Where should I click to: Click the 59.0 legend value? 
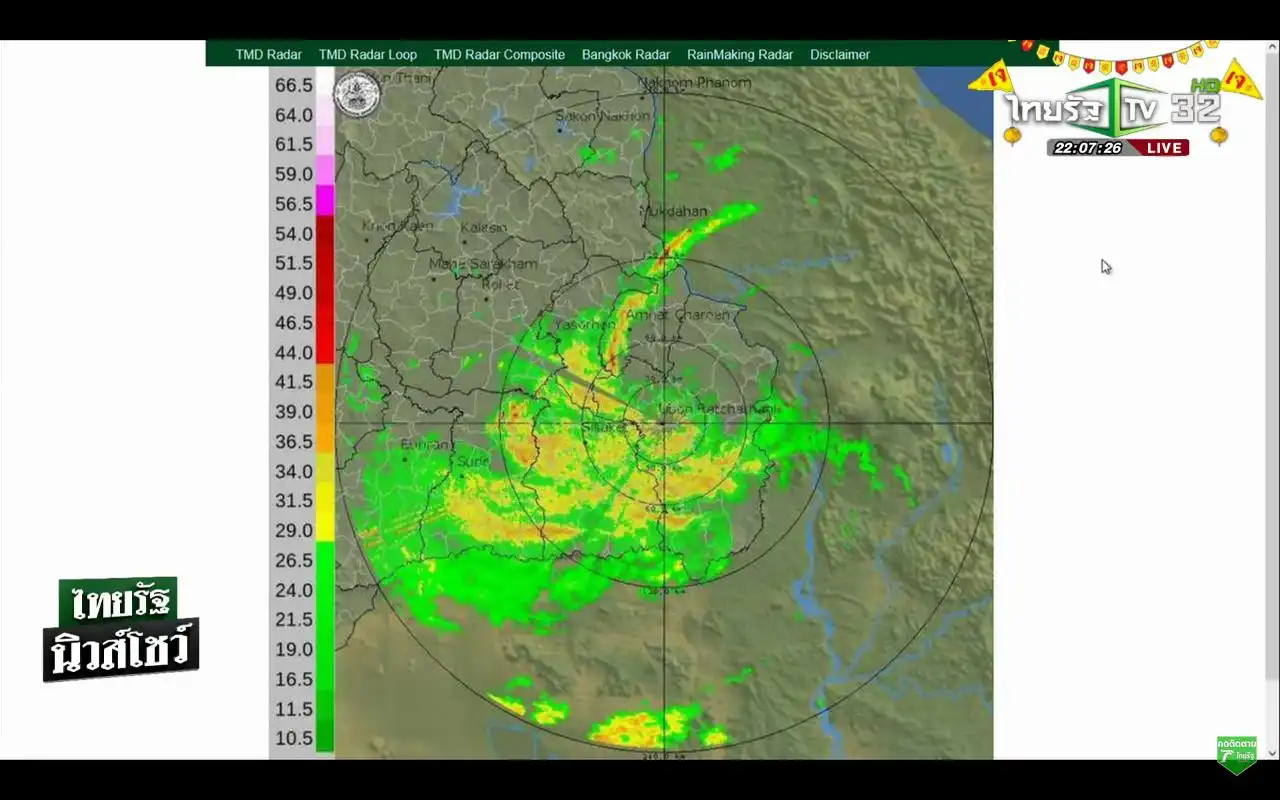click(294, 174)
